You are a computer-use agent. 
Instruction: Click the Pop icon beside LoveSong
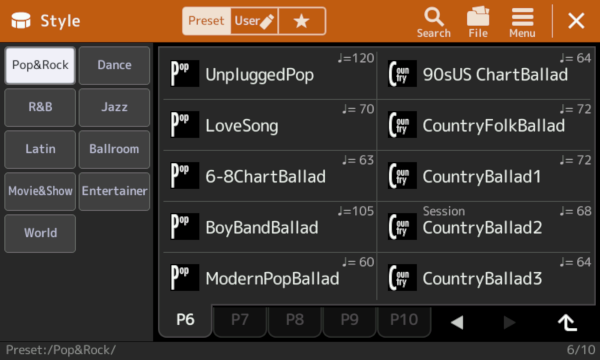pyautogui.click(x=184, y=124)
